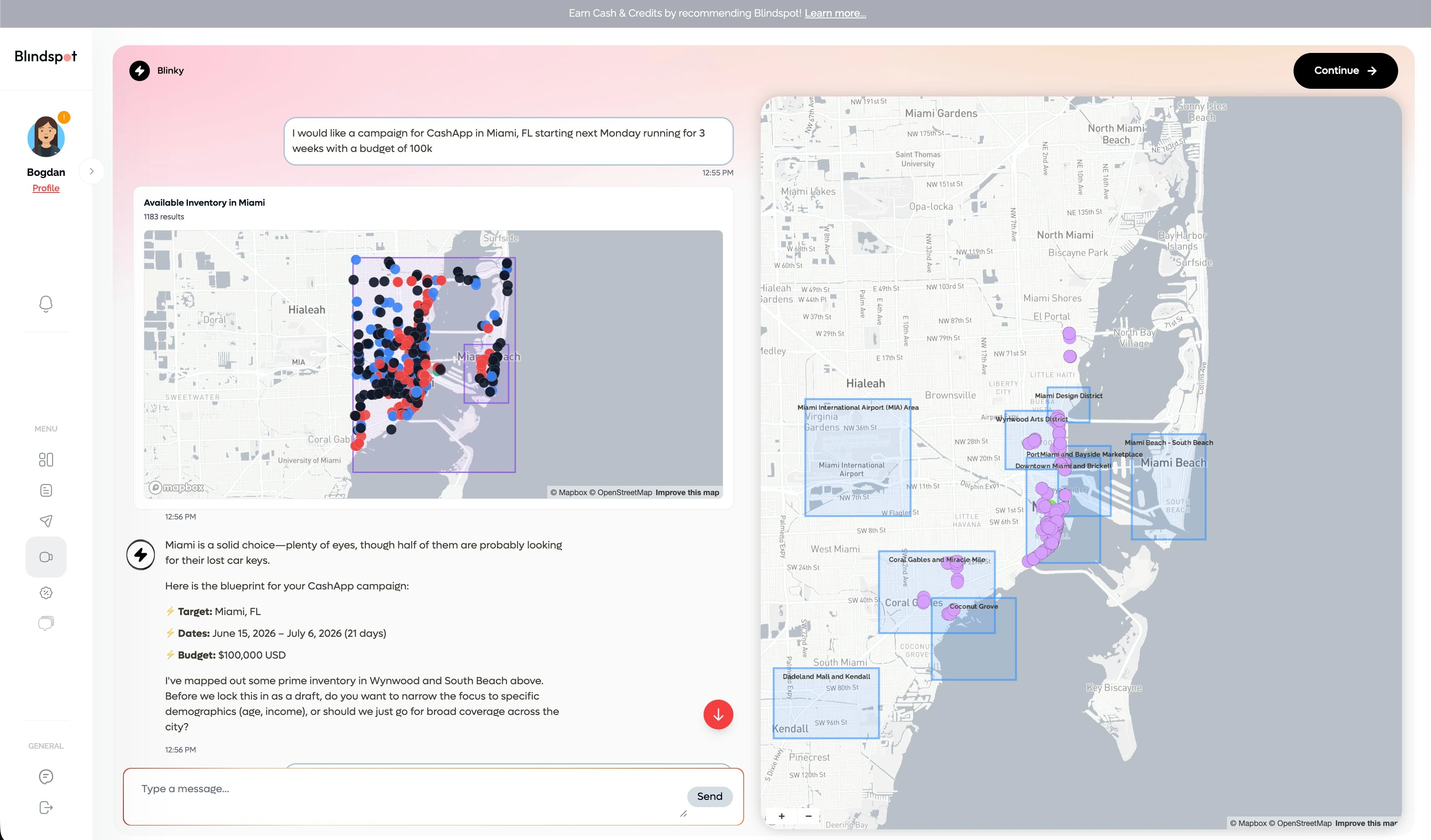Click the user's CashApp campaign message bubble
This screenshot has height=840, width=1431.
(508, 141)
